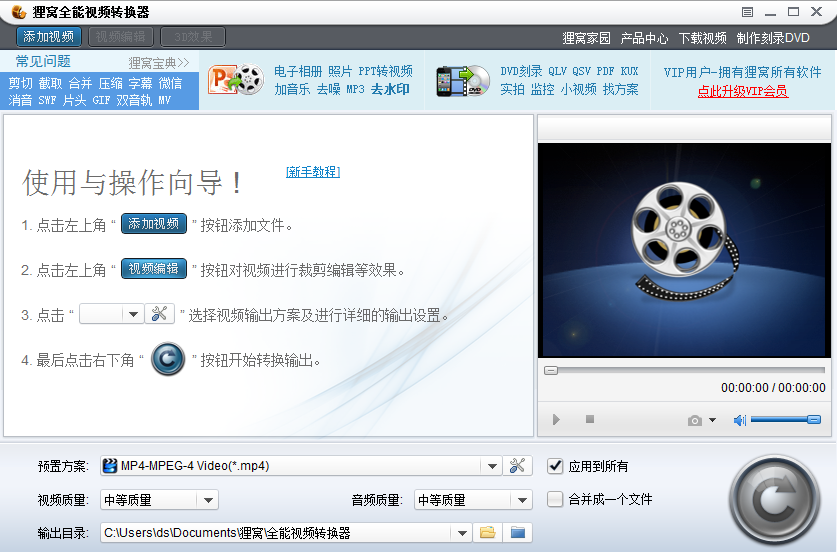Mute the volume speaker icon
Screen dimensions: 837x552
coord(739,420)
